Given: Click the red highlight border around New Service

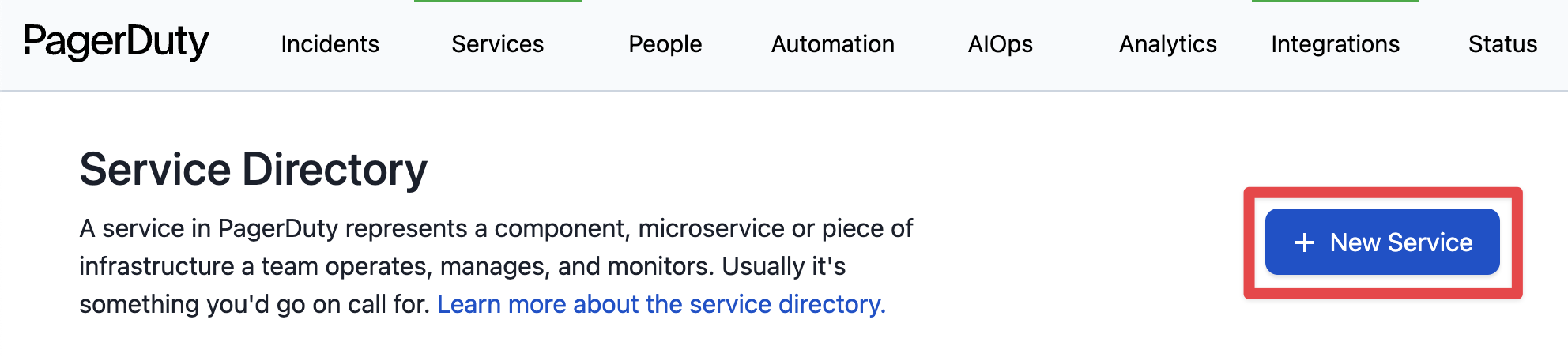Looking at the screenshot, I should 1383,192.
